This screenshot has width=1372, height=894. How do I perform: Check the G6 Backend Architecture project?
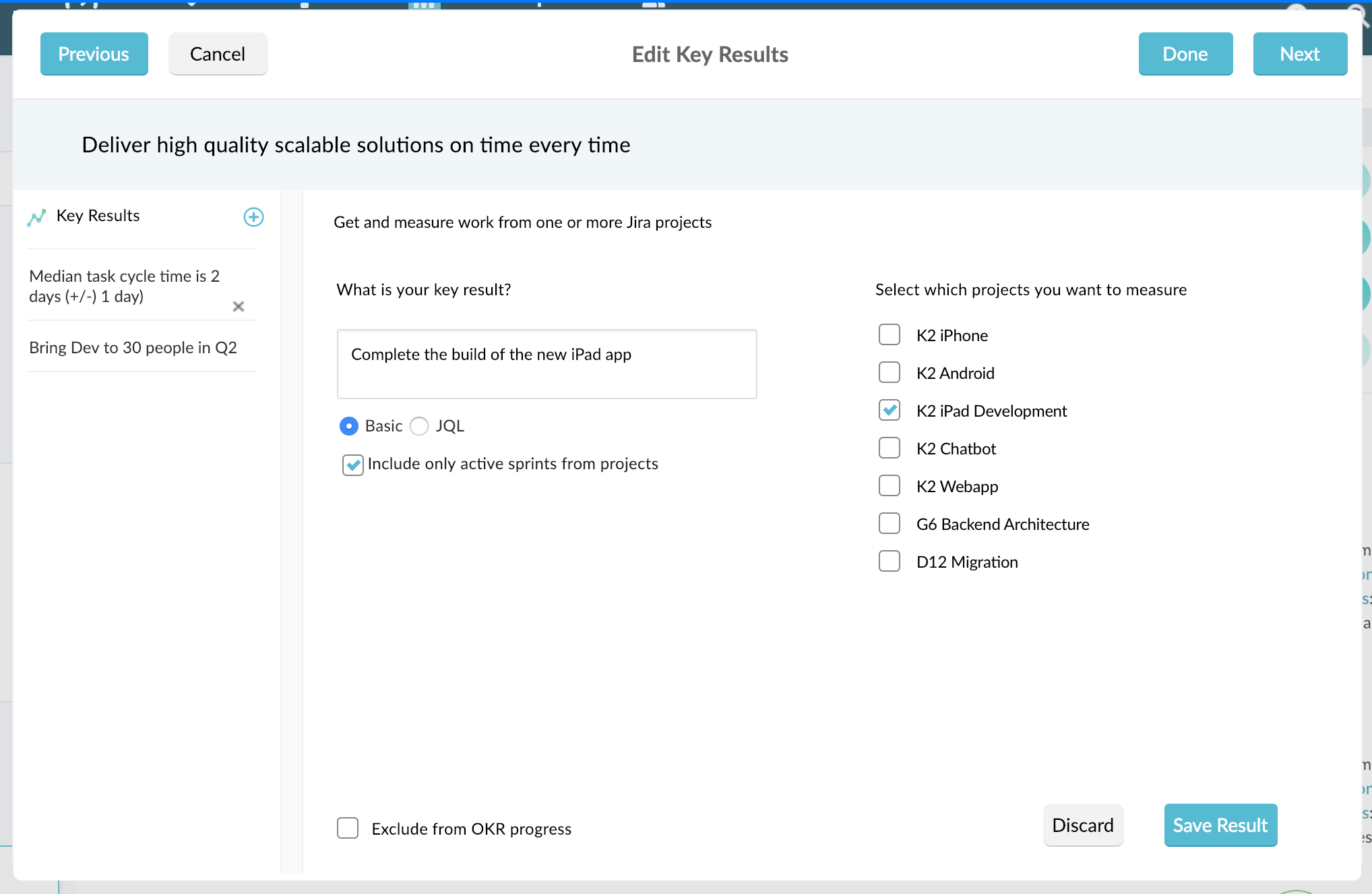pyautogui.click(x=890, y=524)
